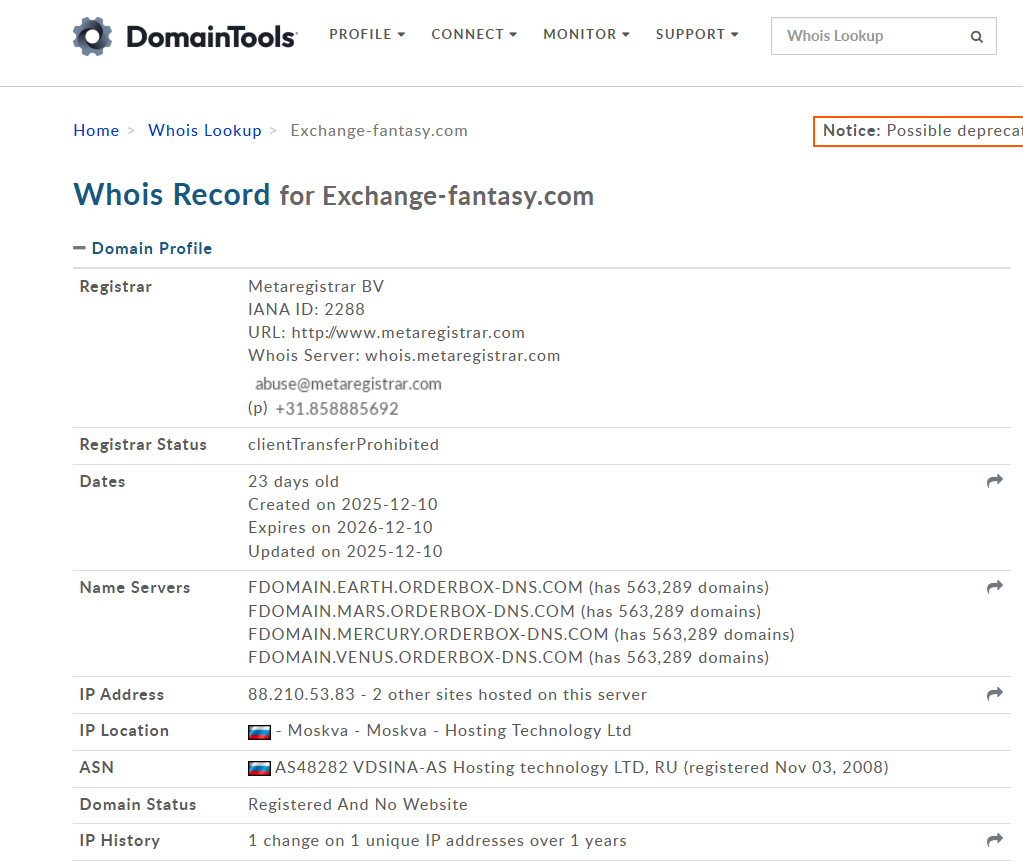Click the Russian flag icon in the ASN row

(x=258, y=768)
